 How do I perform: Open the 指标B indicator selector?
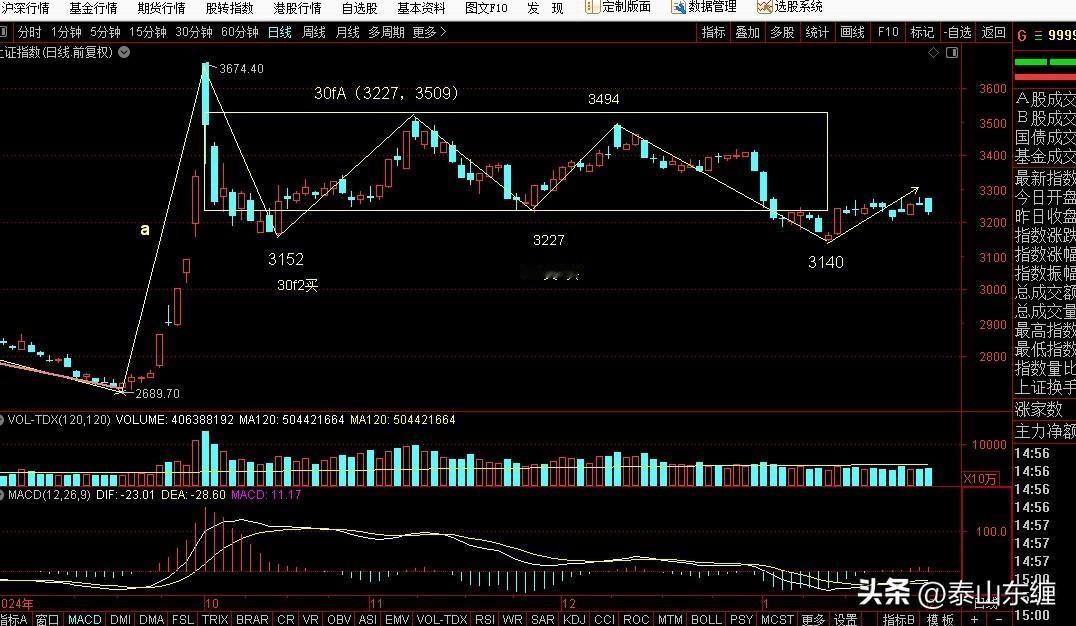[x=898, y=619]
